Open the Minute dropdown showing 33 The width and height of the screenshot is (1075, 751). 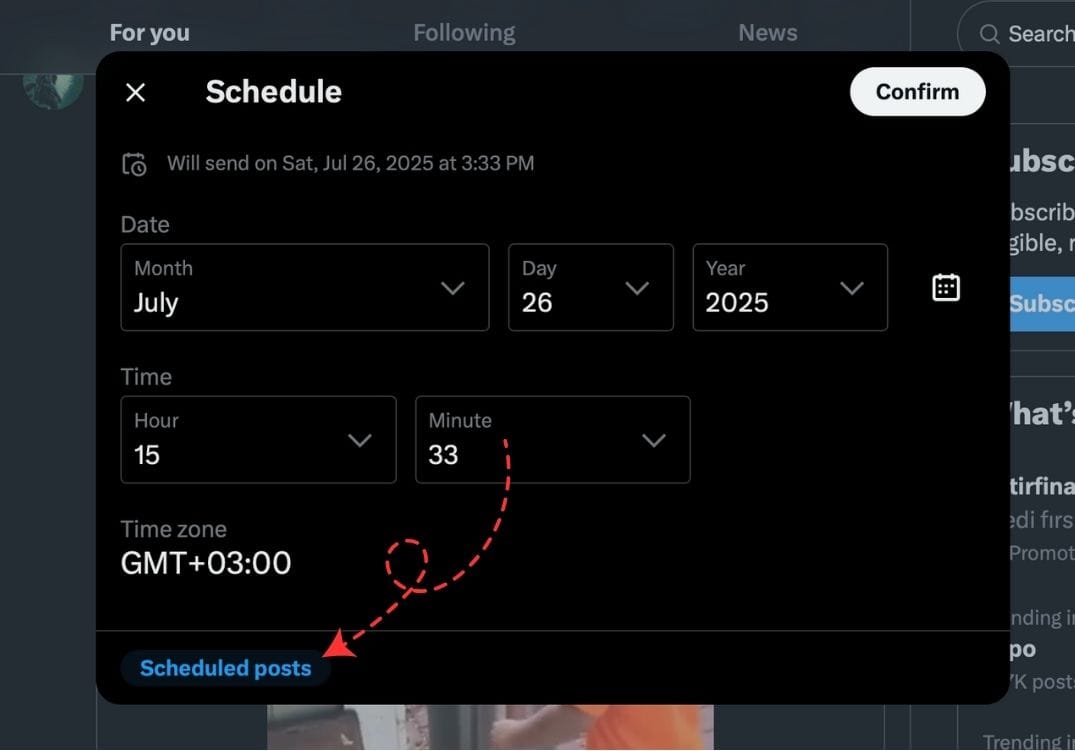click(552, 439)
